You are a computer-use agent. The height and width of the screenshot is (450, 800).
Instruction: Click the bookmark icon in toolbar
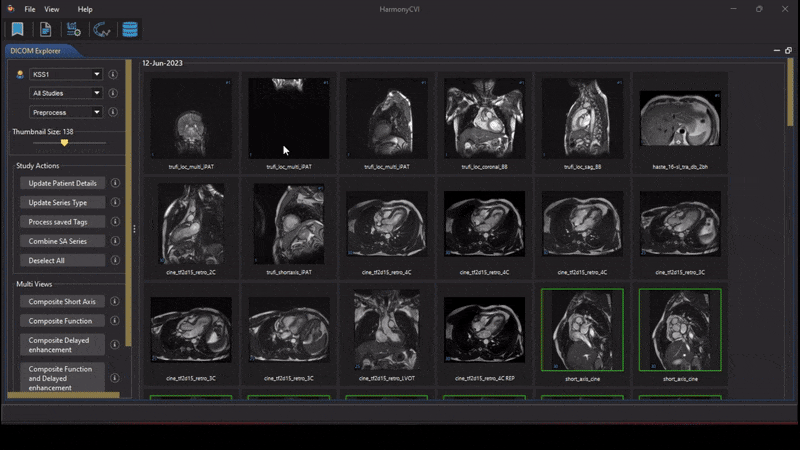pos(17,30)
